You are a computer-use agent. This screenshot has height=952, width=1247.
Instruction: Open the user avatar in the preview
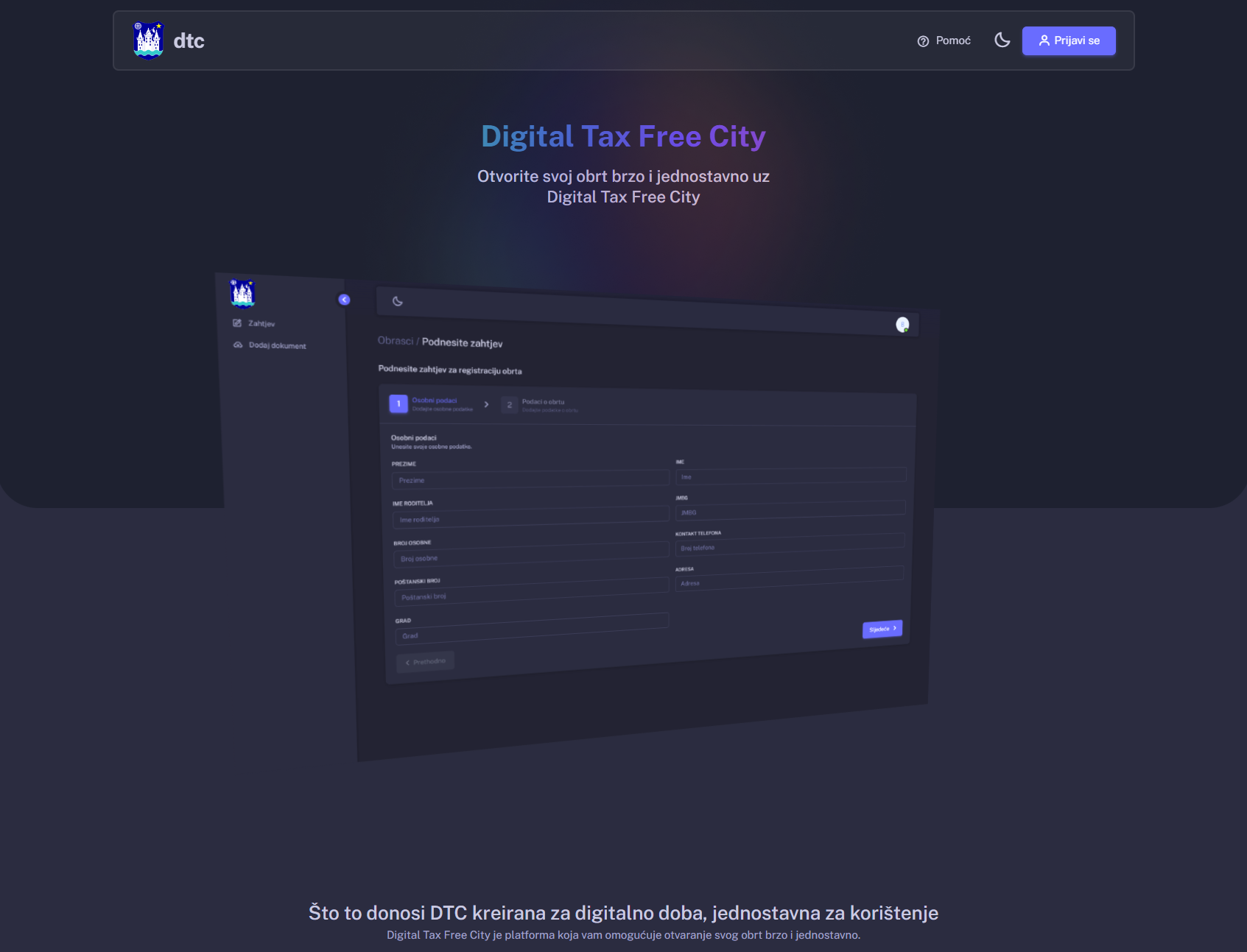tap(902, 325)
